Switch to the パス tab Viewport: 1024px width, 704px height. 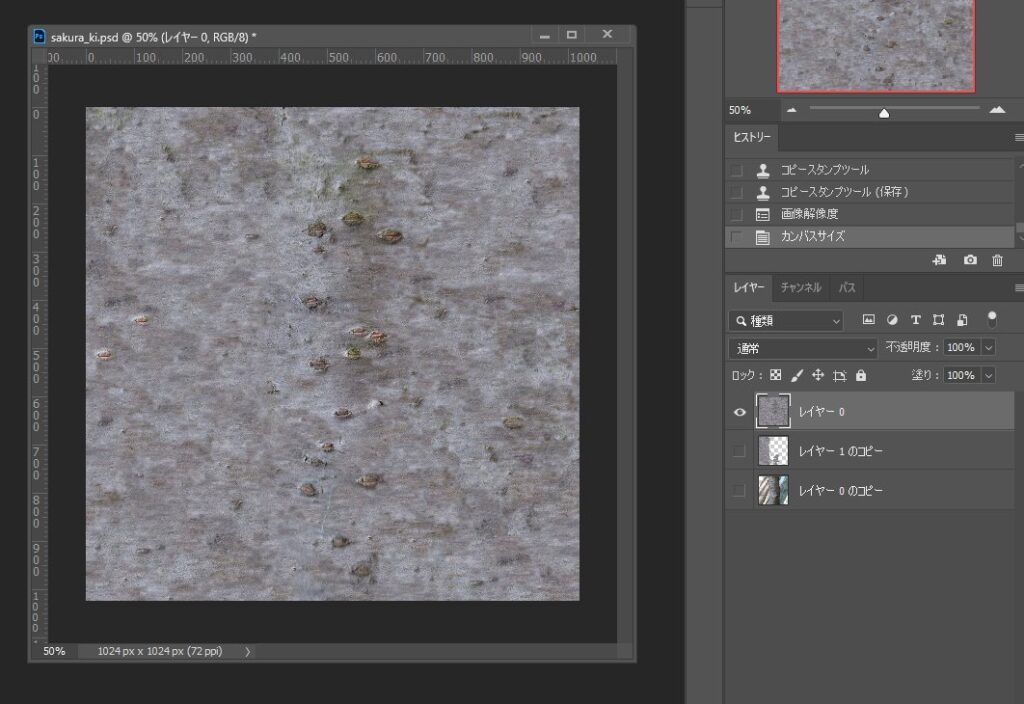click(847, 288)
